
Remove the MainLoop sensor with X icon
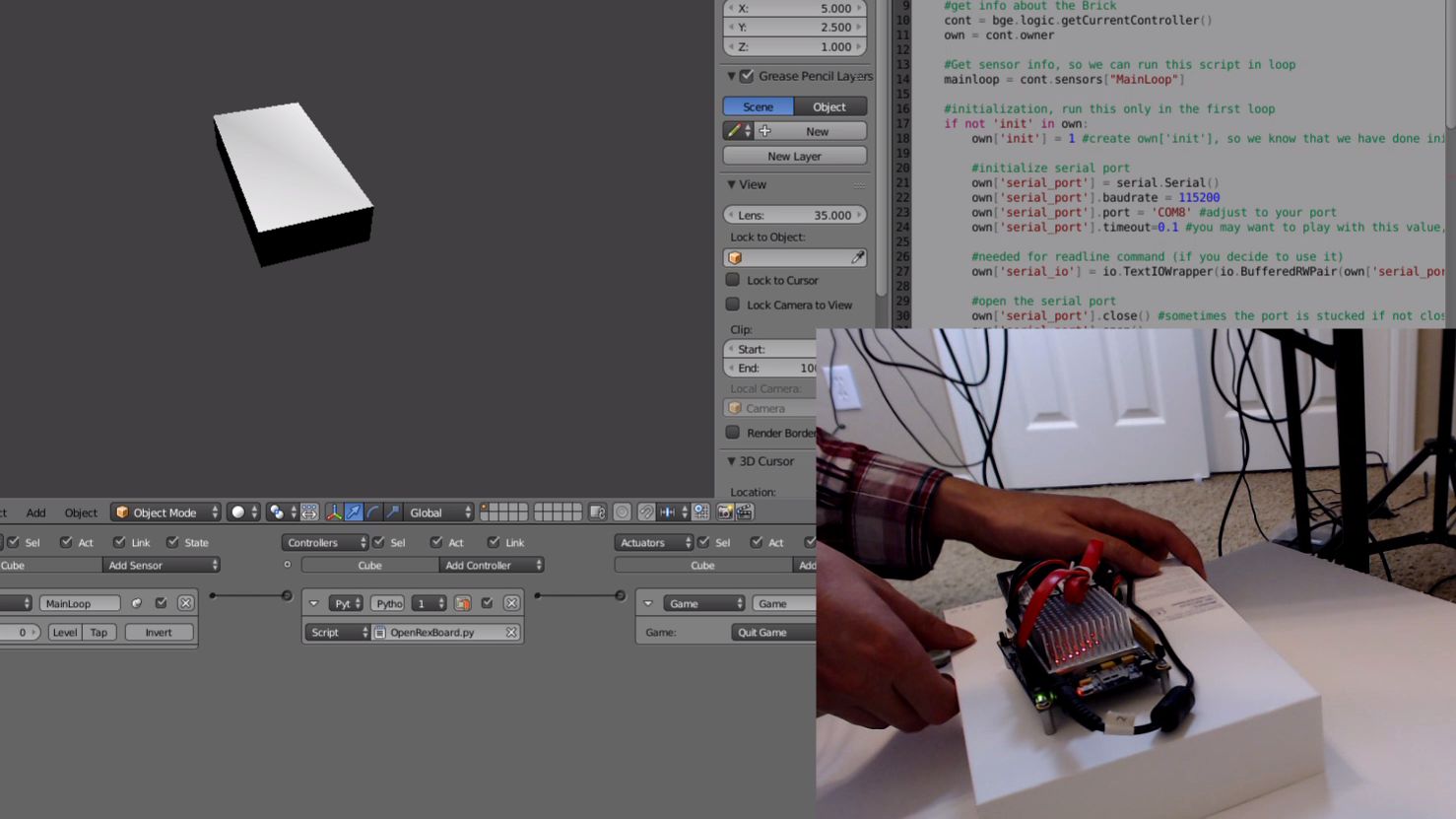pyautogui.click(x=185, y=603)
